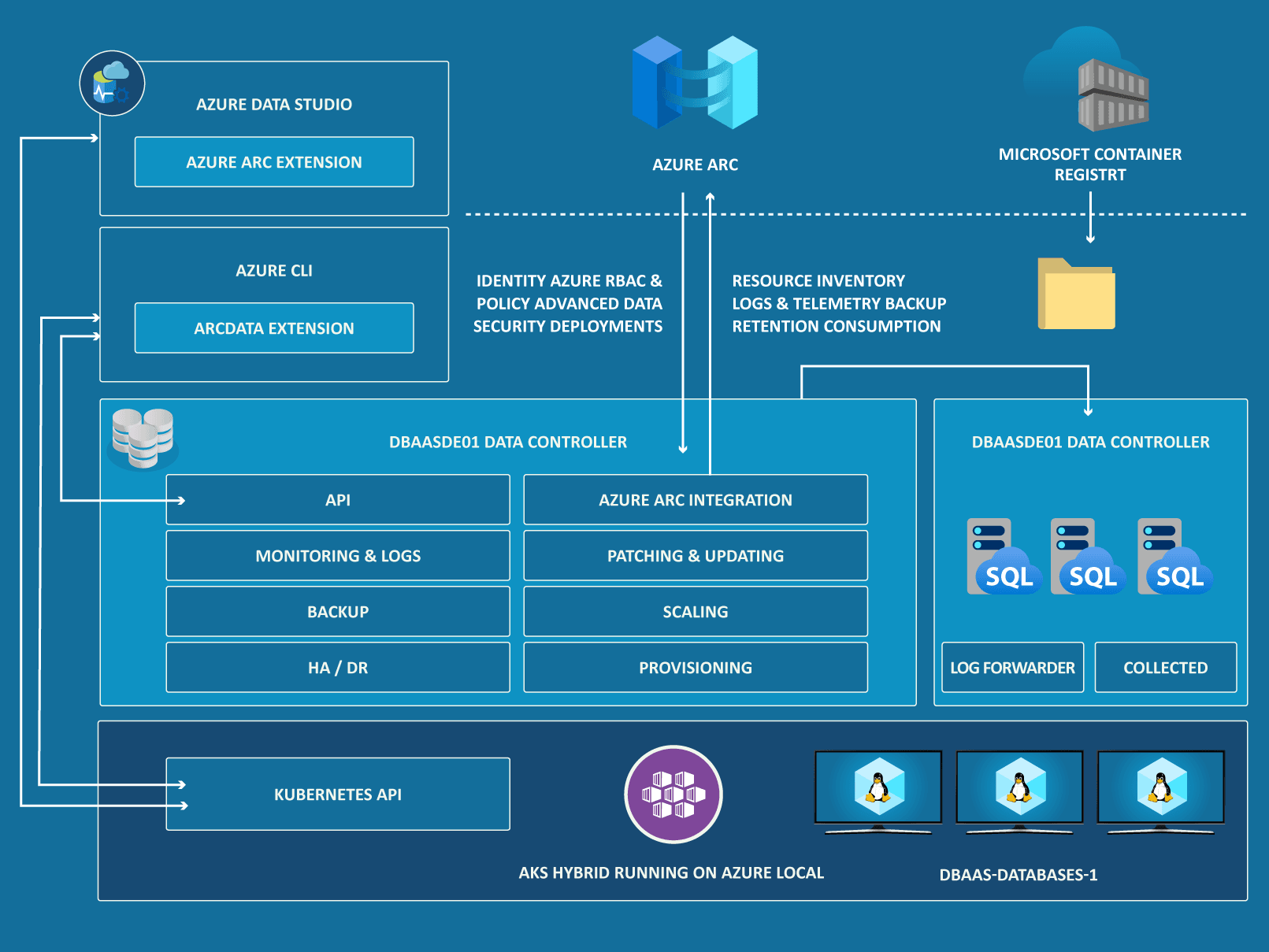Click the API box
The height and width of the screenshot is (952, 1269).
tap(338, 500)
